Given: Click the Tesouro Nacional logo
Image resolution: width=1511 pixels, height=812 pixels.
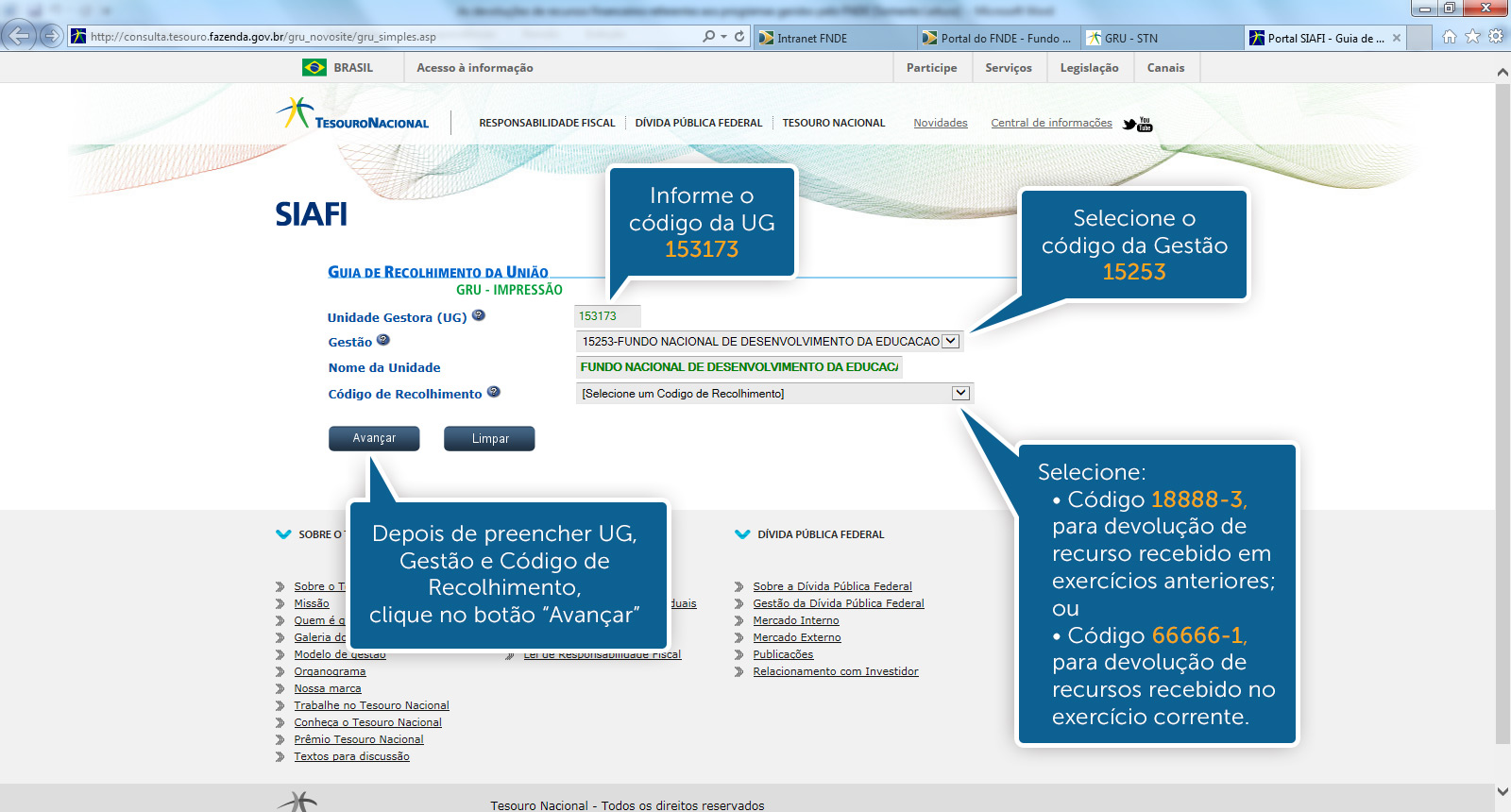Looking at the screenshot, I should click(353, 114).
